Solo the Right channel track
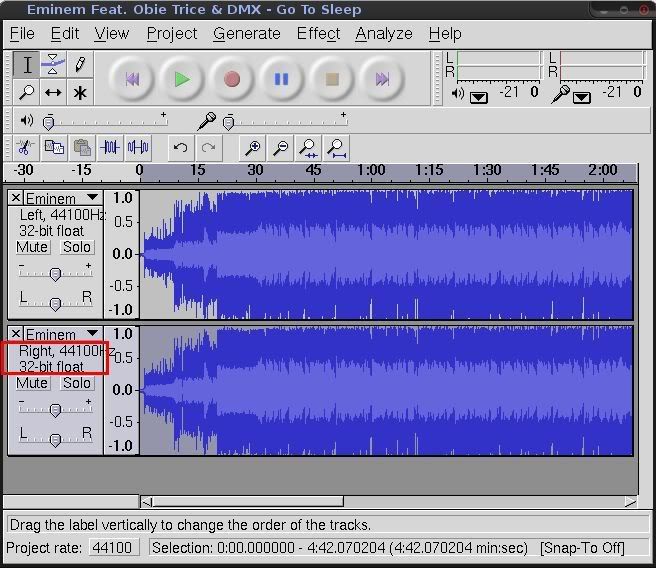Image resolution: width=656 pixels, height=568 pixels. pyautogui.click(x=77, y=383)
